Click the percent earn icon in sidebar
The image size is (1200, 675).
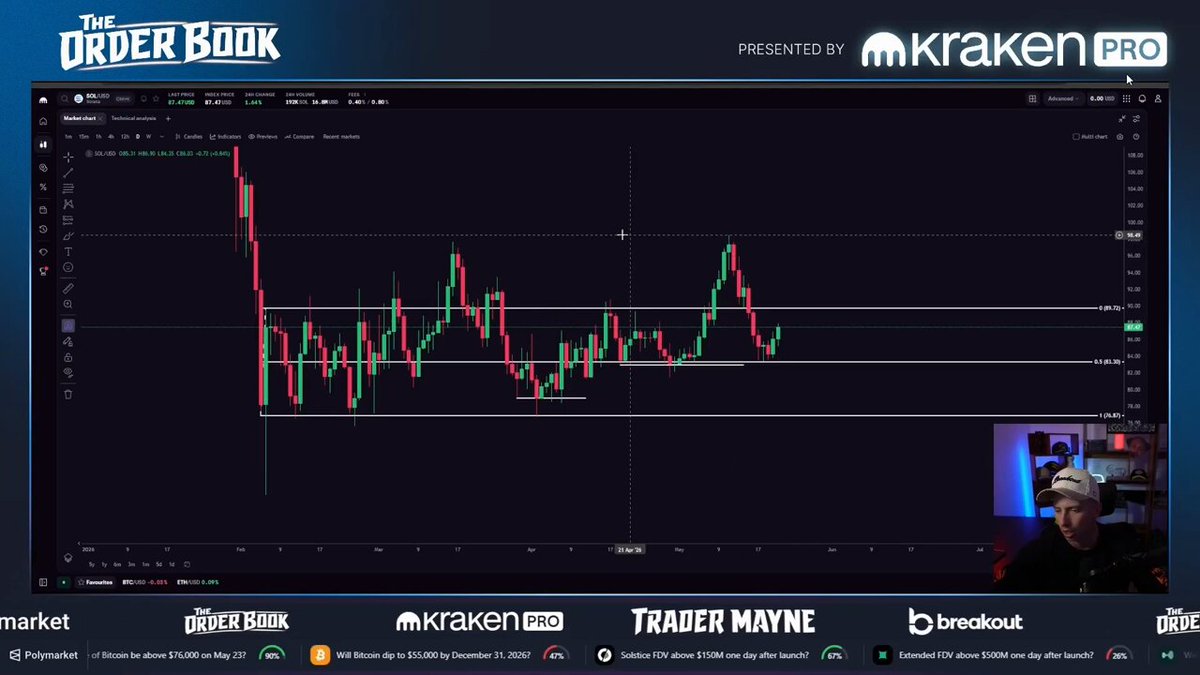coord(43,187)
